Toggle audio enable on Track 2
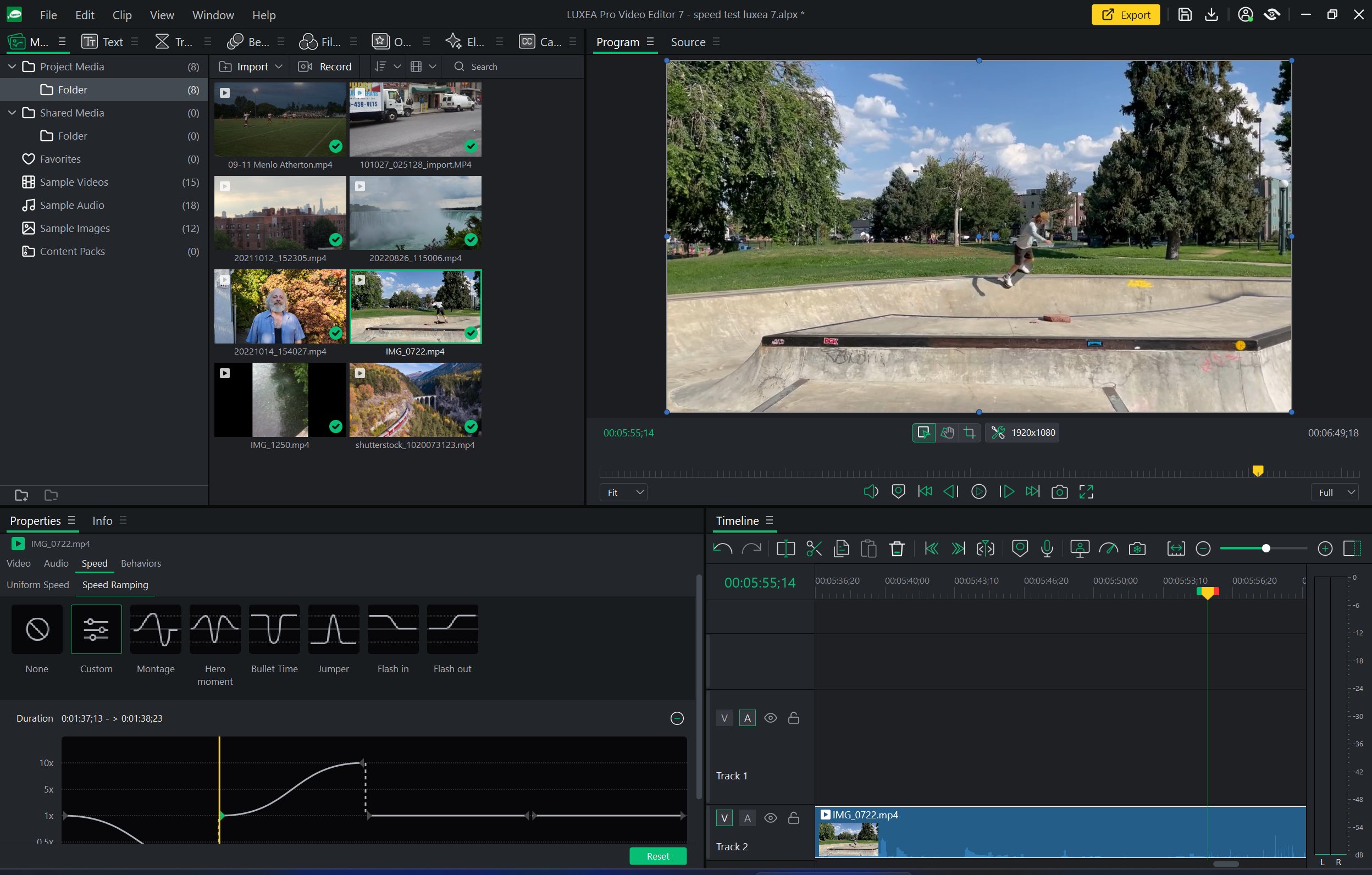 pyautogui.click(x=747, y=817)
